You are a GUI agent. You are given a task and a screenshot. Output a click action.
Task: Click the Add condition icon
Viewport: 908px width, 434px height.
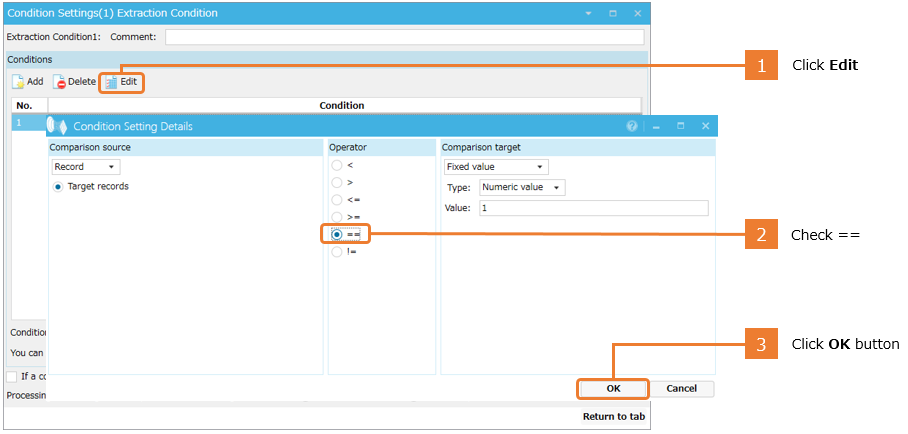pyautogui.click(x=18, y=82)
